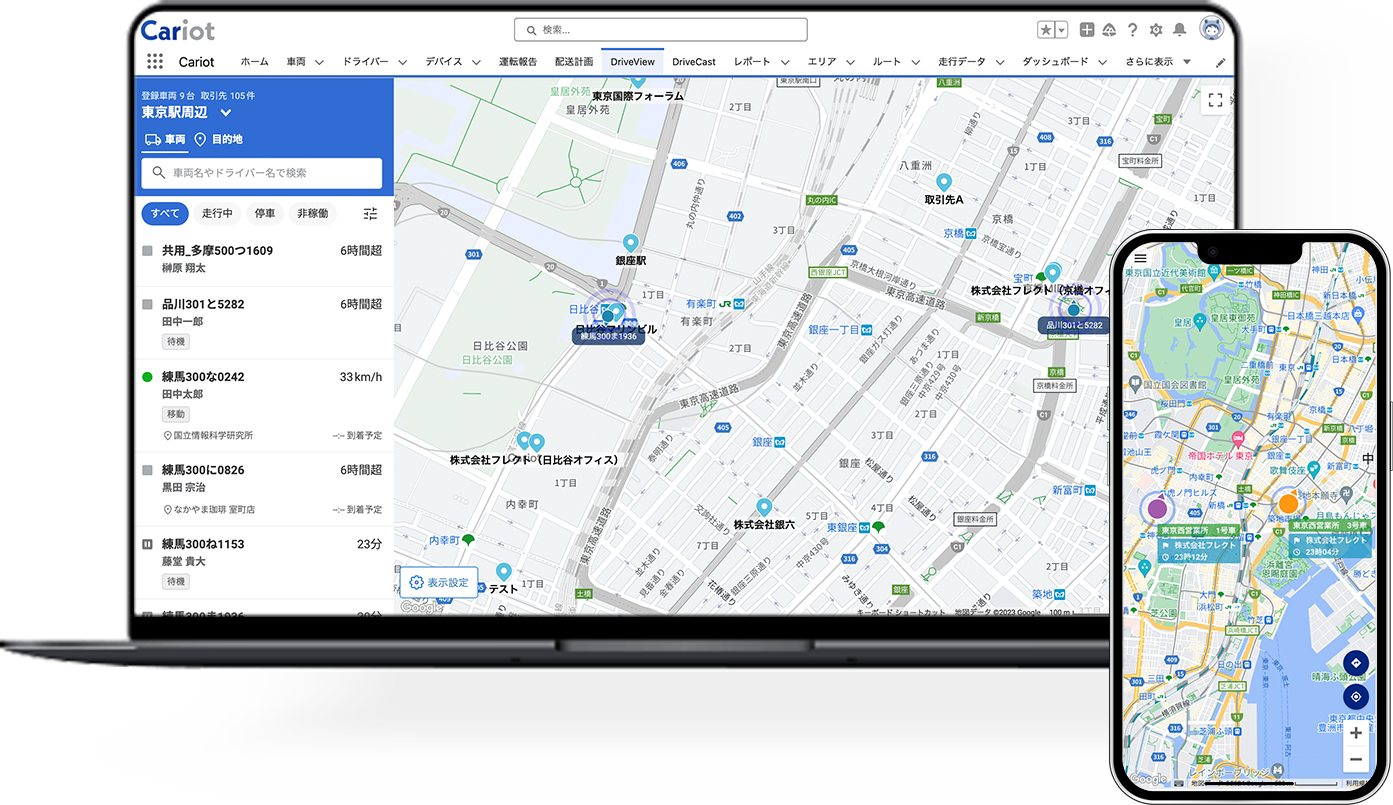The height and width of the screenshot is (805, 1393).
Task: Click the 品川301と5282 vehicle label on map
Action: click(x=1074, y=325)
